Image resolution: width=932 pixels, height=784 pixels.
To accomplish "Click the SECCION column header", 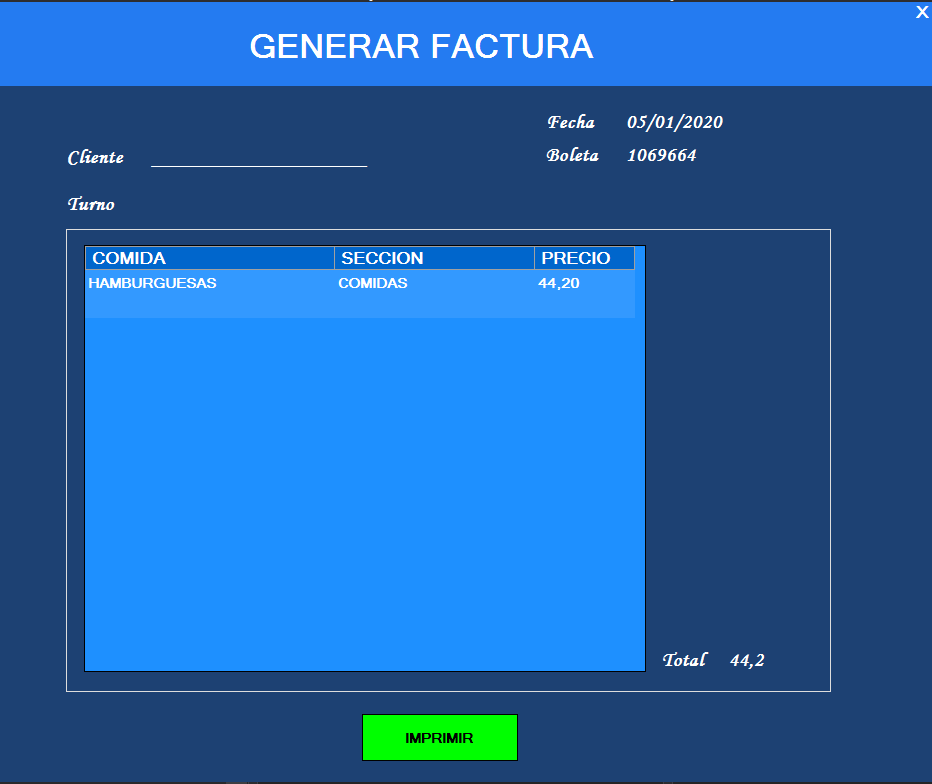I will [382, 258].
